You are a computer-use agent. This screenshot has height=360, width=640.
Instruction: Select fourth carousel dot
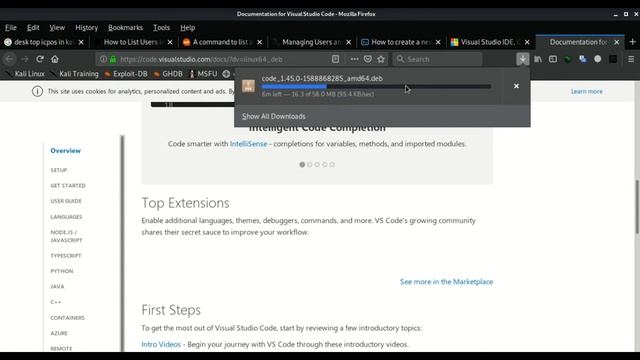324,164
